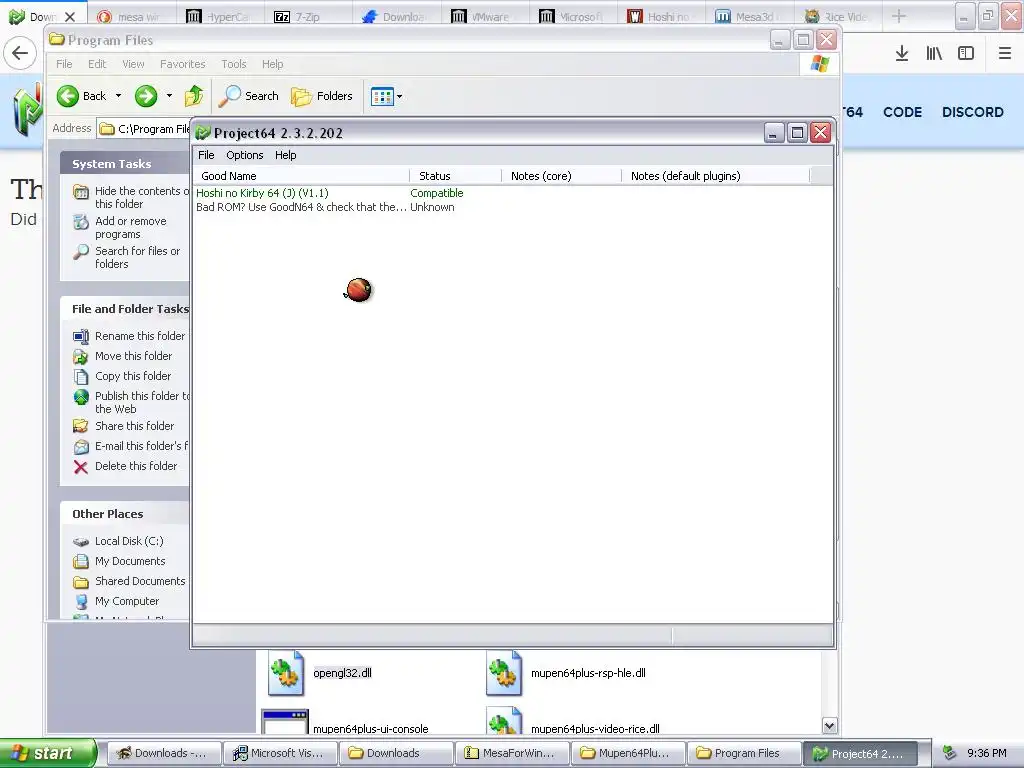Viewport: 1024px width, 768px height.
Task: Click the Explorer address bar field
Action: 144,129
